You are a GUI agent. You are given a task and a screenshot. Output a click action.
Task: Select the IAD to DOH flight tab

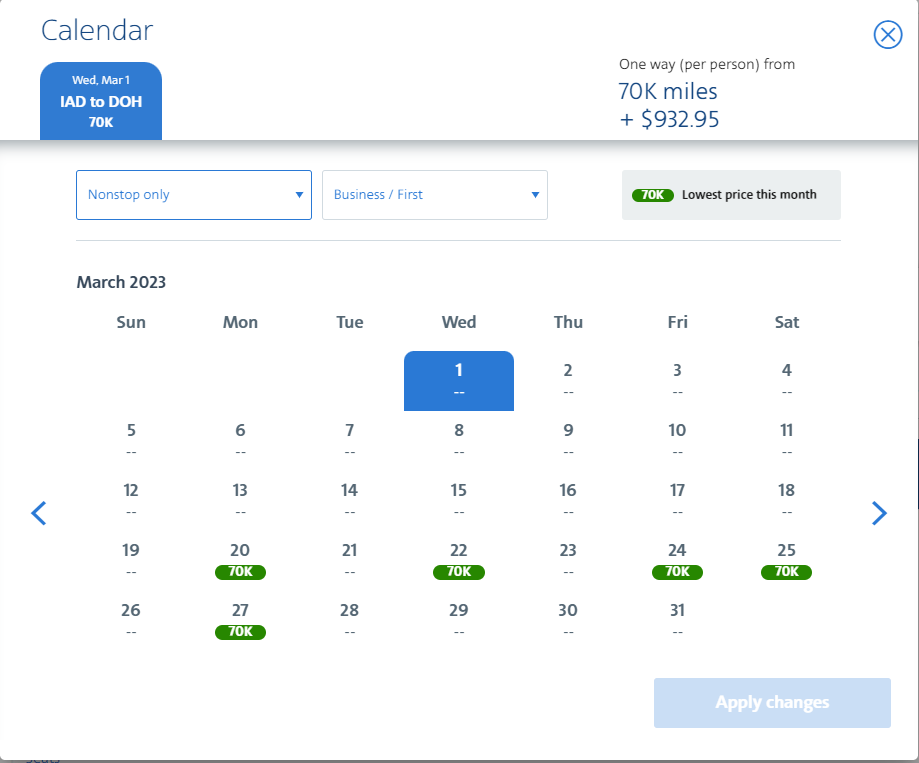click(x=101, y=101)
